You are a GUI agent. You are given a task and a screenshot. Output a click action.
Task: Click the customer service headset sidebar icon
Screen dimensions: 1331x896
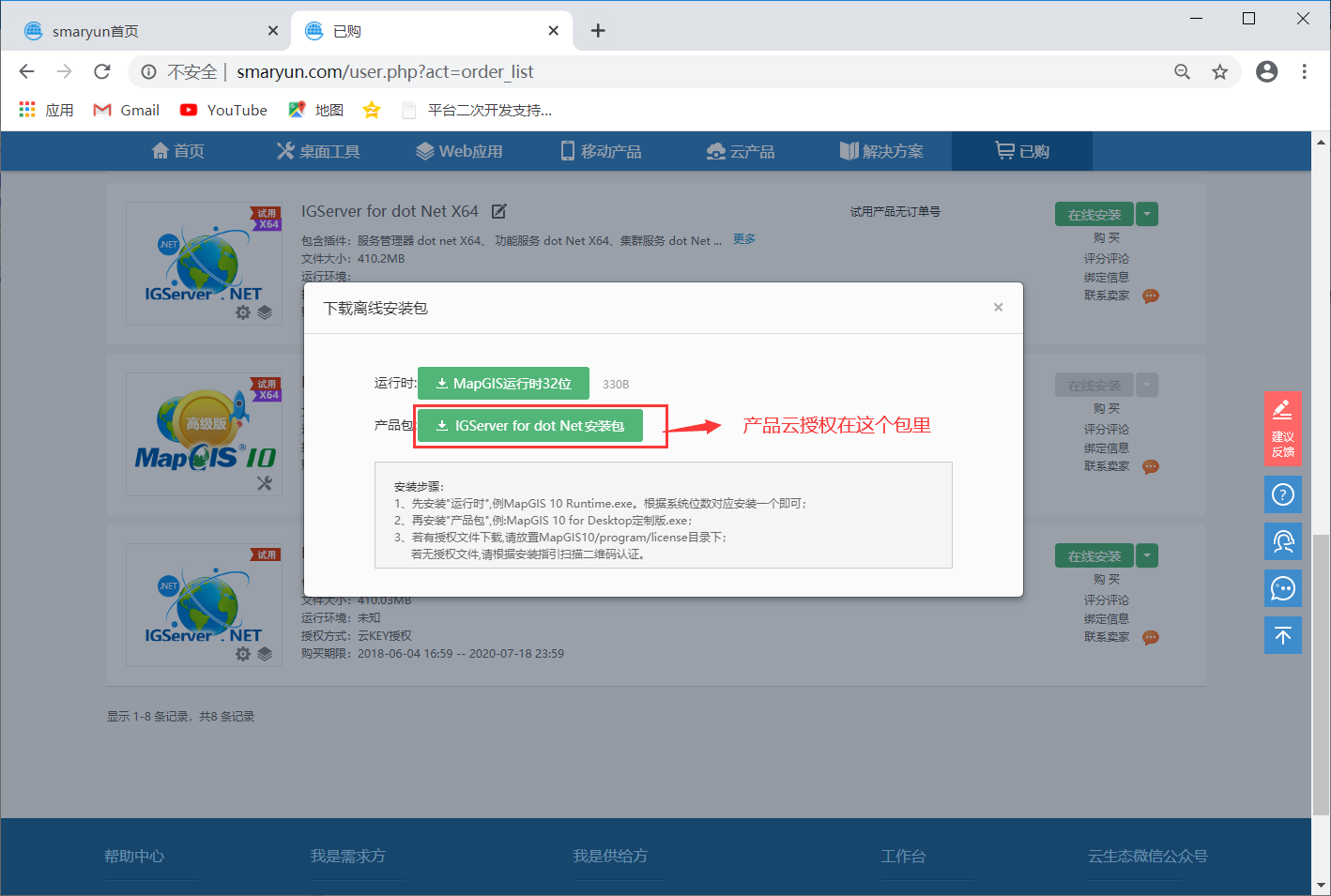(x=1283, y=541)
